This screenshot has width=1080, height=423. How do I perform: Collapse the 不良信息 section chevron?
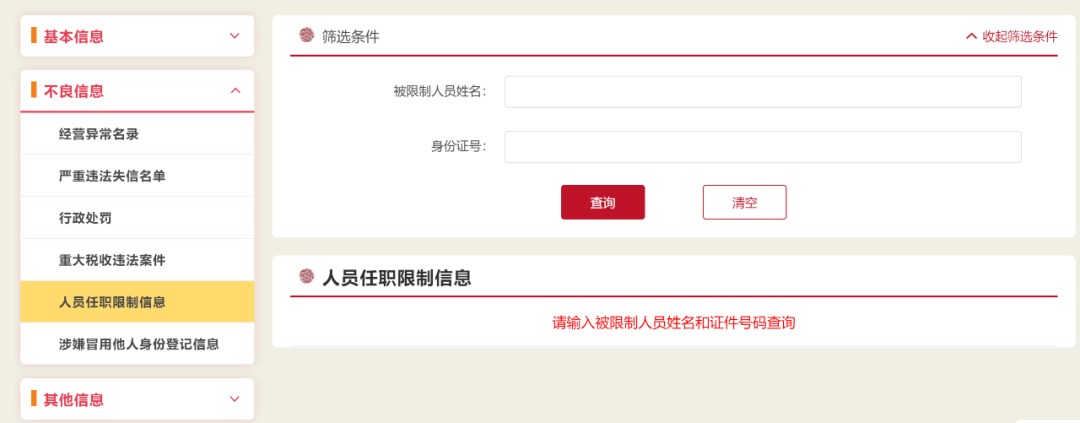pos(235,90)
